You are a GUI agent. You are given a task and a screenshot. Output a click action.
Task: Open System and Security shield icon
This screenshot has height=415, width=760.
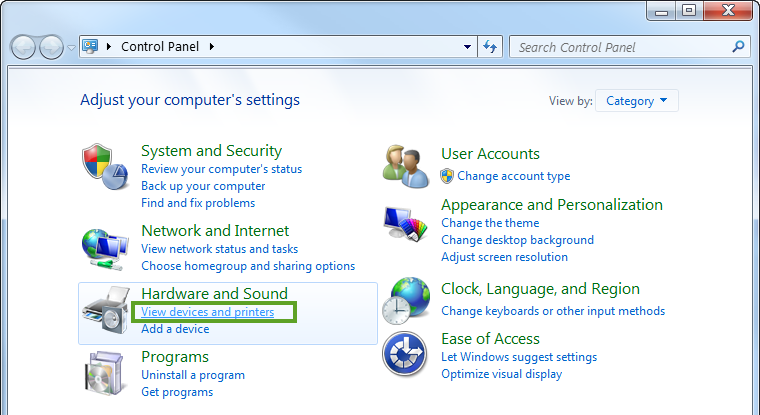point(105,166)
